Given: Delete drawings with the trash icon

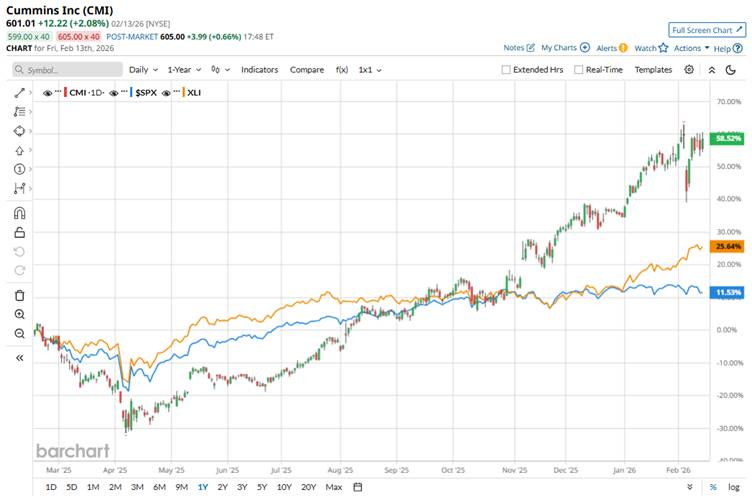Looking at the screenshot, I should click(x=19, y=295).
